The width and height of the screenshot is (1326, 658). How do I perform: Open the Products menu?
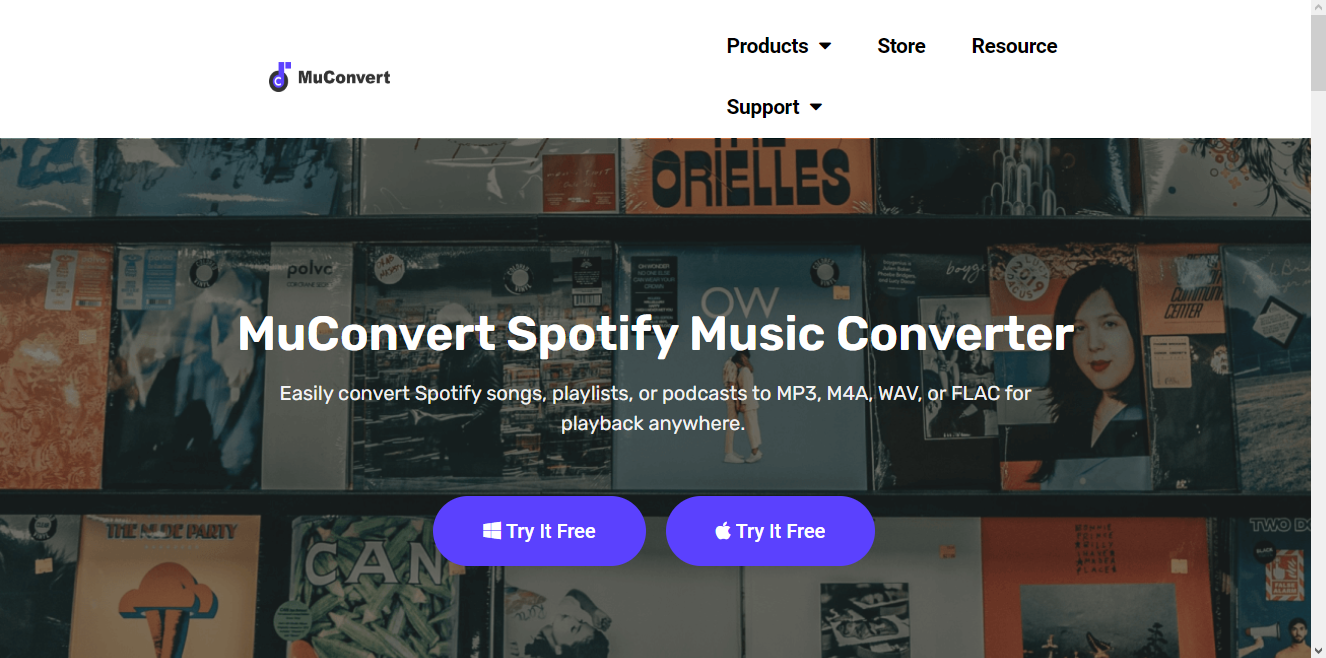tap(767, 46)
